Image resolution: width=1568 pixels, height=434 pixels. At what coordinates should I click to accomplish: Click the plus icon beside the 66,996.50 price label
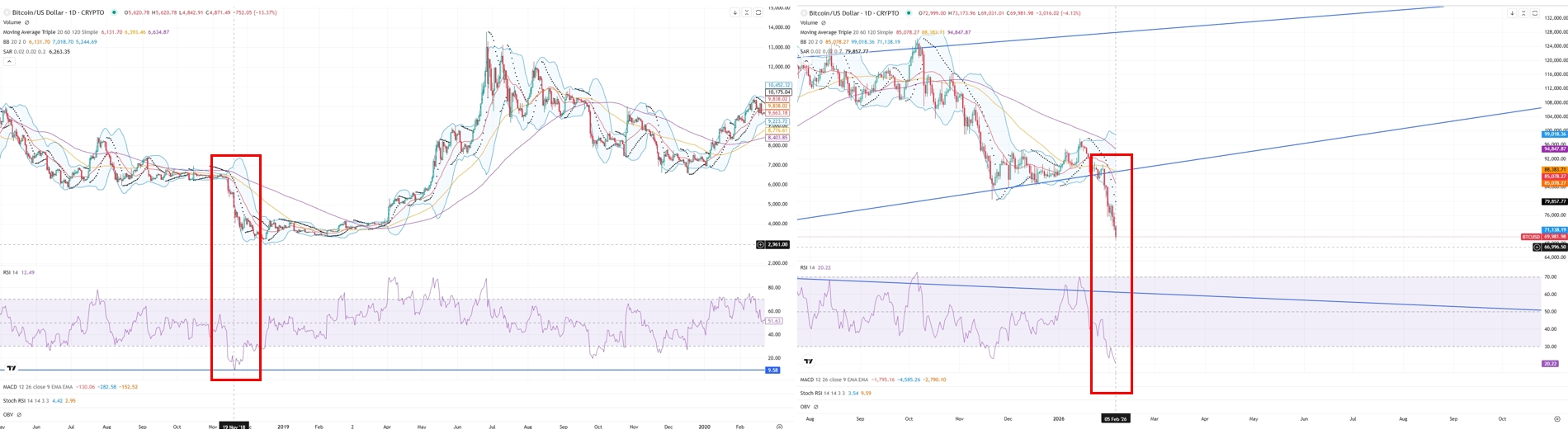[x=1537, y=247]
